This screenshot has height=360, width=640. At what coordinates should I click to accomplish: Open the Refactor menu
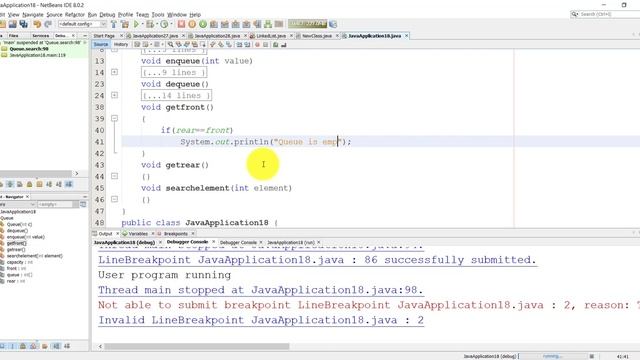click(75, 15)
